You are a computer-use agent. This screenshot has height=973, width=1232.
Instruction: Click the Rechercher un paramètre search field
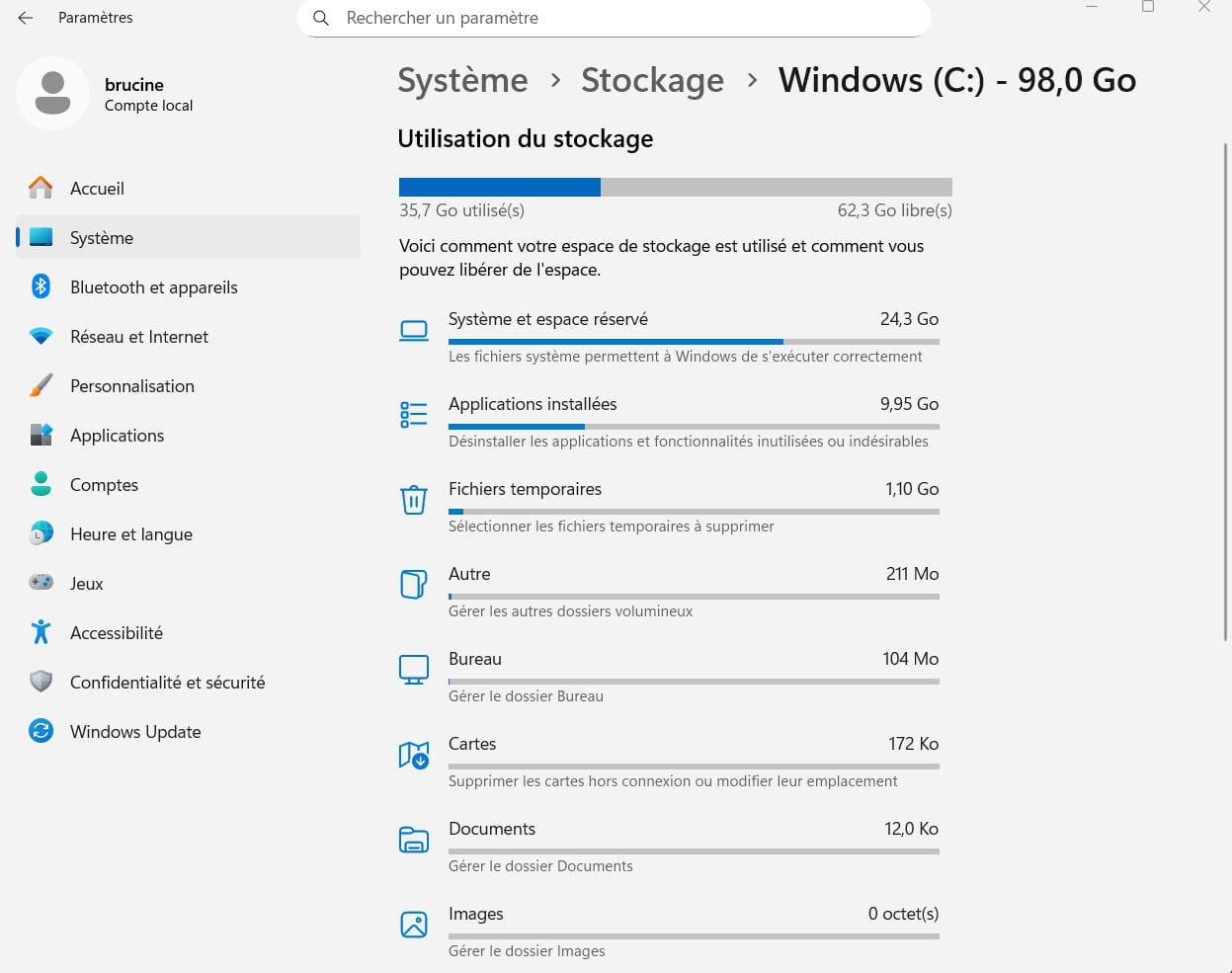coord(614,18)
